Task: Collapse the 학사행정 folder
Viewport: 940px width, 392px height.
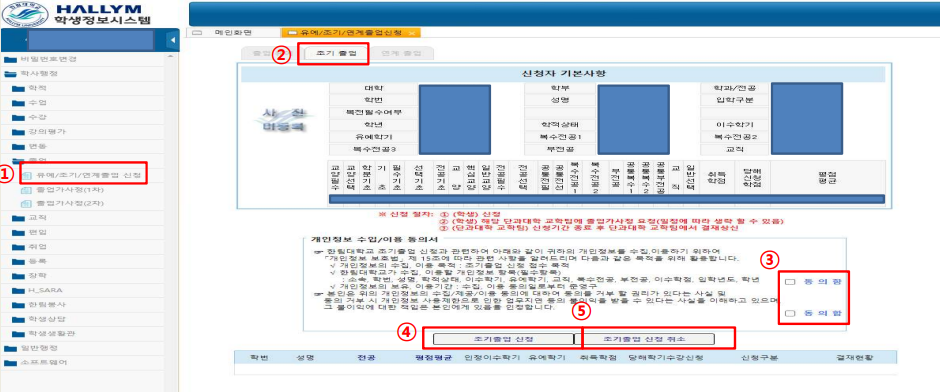Action: 11,74
